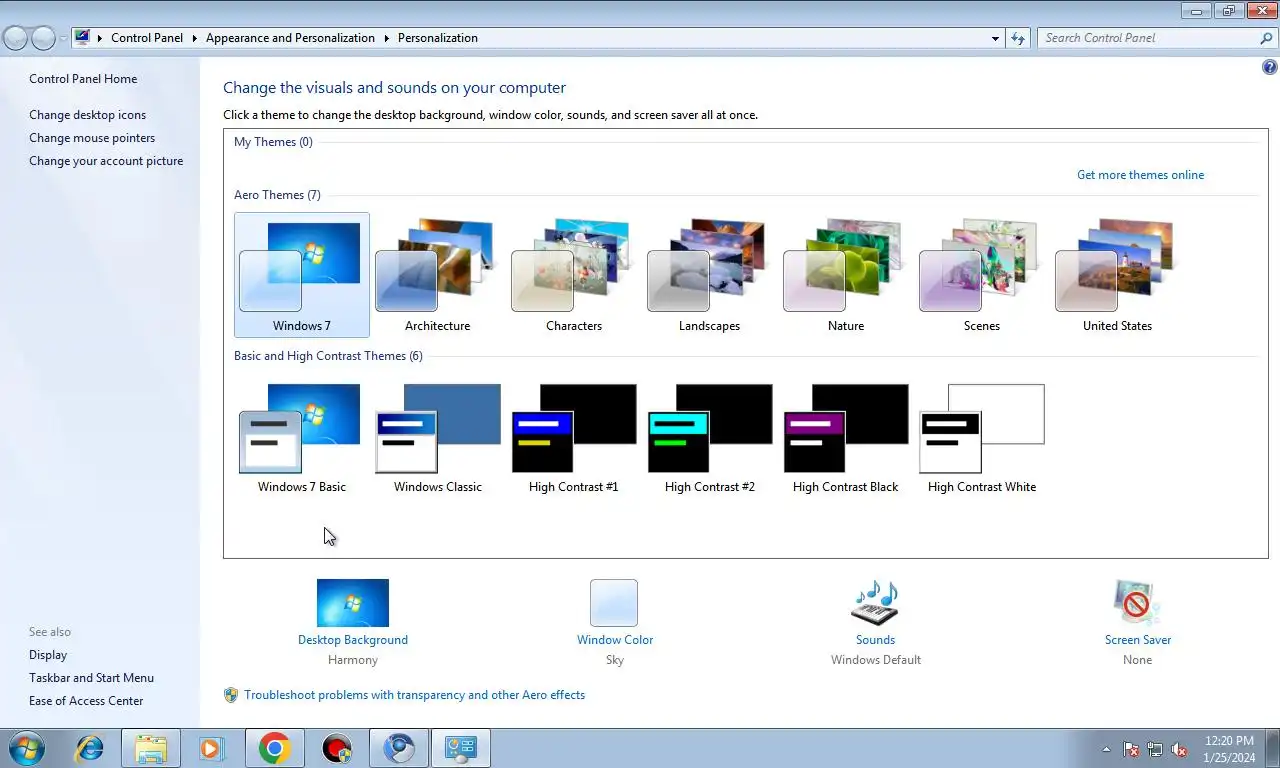Open Change mouse pointers

point(92,138)
